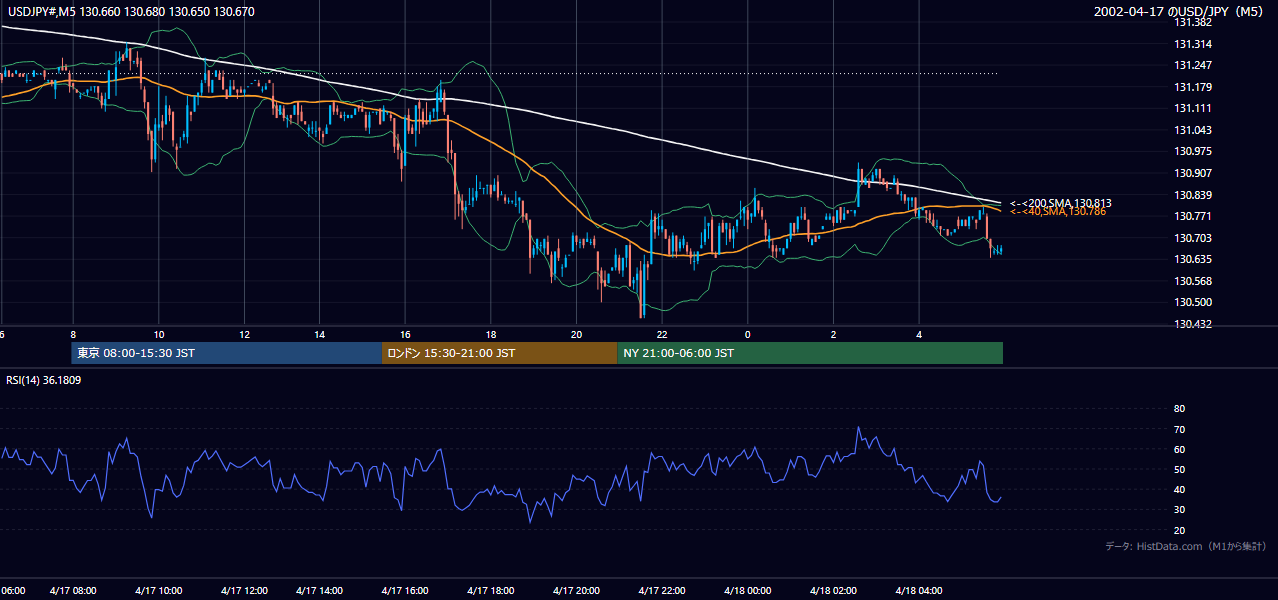
Task: Click hour marker 12 under price chart
Action: tap(245, 335)
